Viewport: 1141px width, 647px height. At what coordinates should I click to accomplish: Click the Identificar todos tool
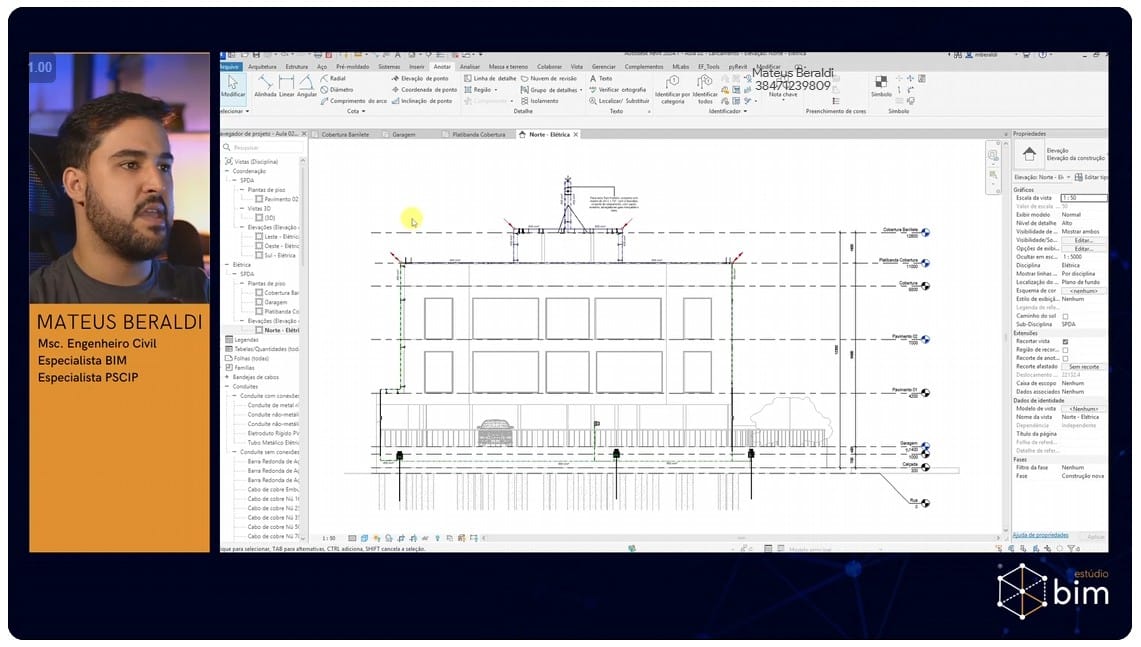[705, 88]
